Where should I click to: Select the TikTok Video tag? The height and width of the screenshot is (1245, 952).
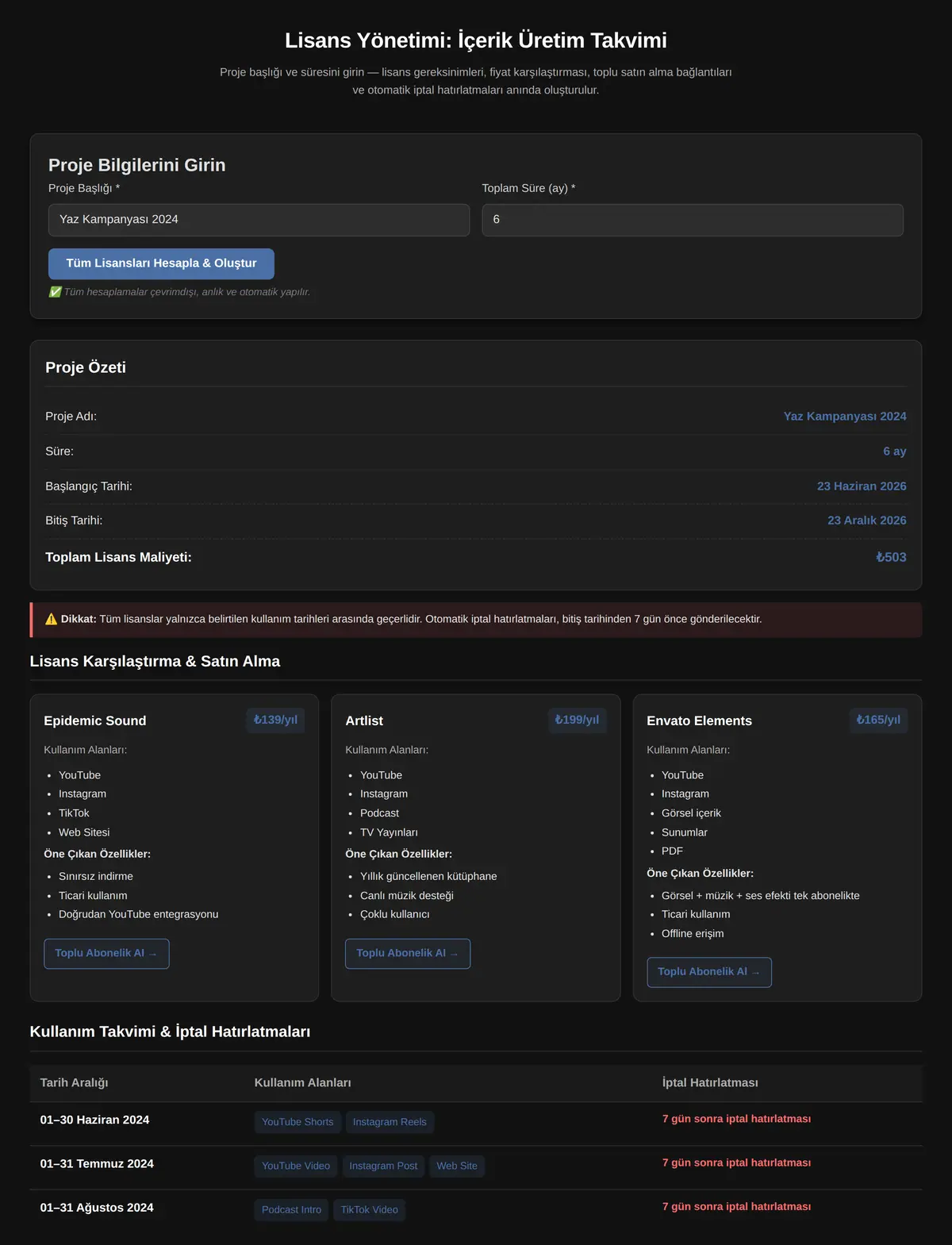[x=370, y=1209]
